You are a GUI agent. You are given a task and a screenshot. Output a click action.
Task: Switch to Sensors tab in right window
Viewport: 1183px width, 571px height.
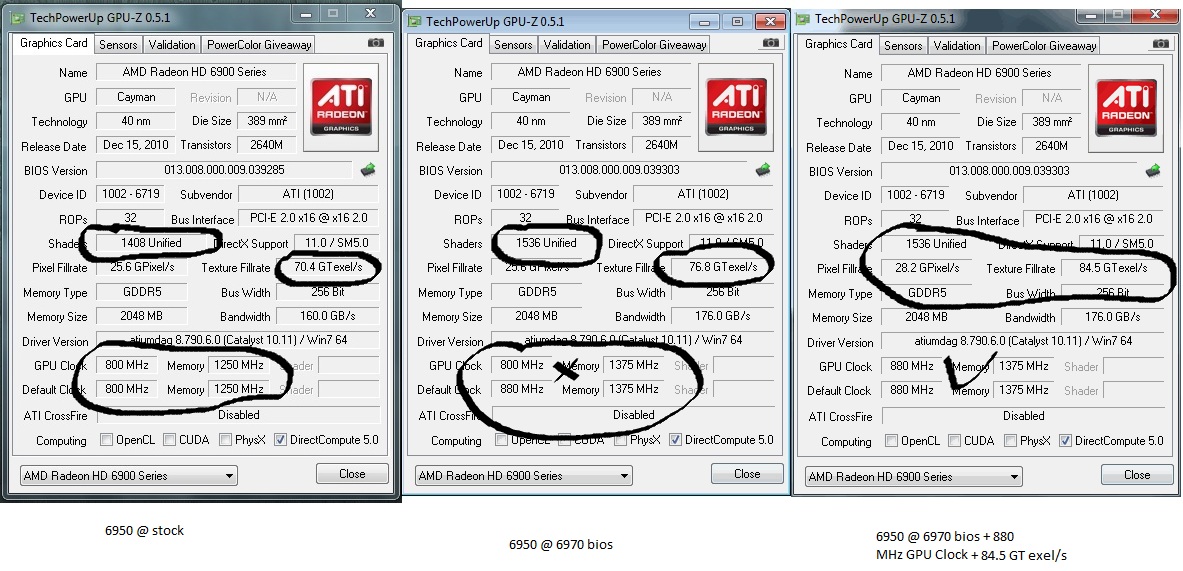coord(902,45)
